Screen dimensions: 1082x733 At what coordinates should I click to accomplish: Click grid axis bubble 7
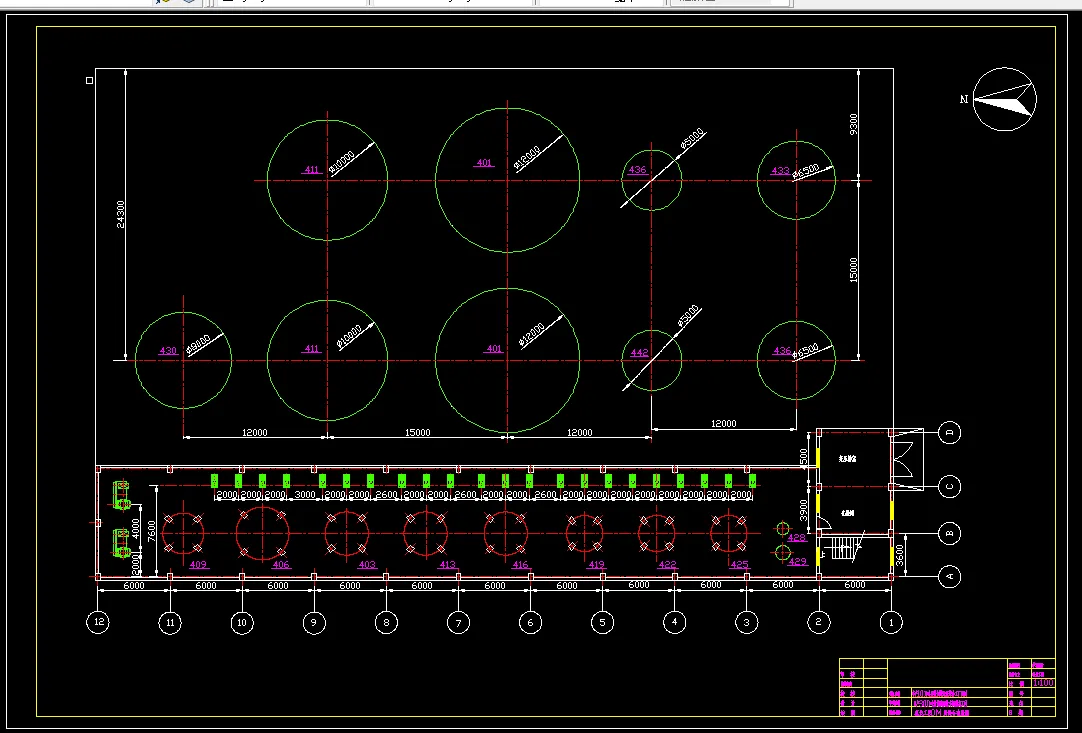[458, 623]
